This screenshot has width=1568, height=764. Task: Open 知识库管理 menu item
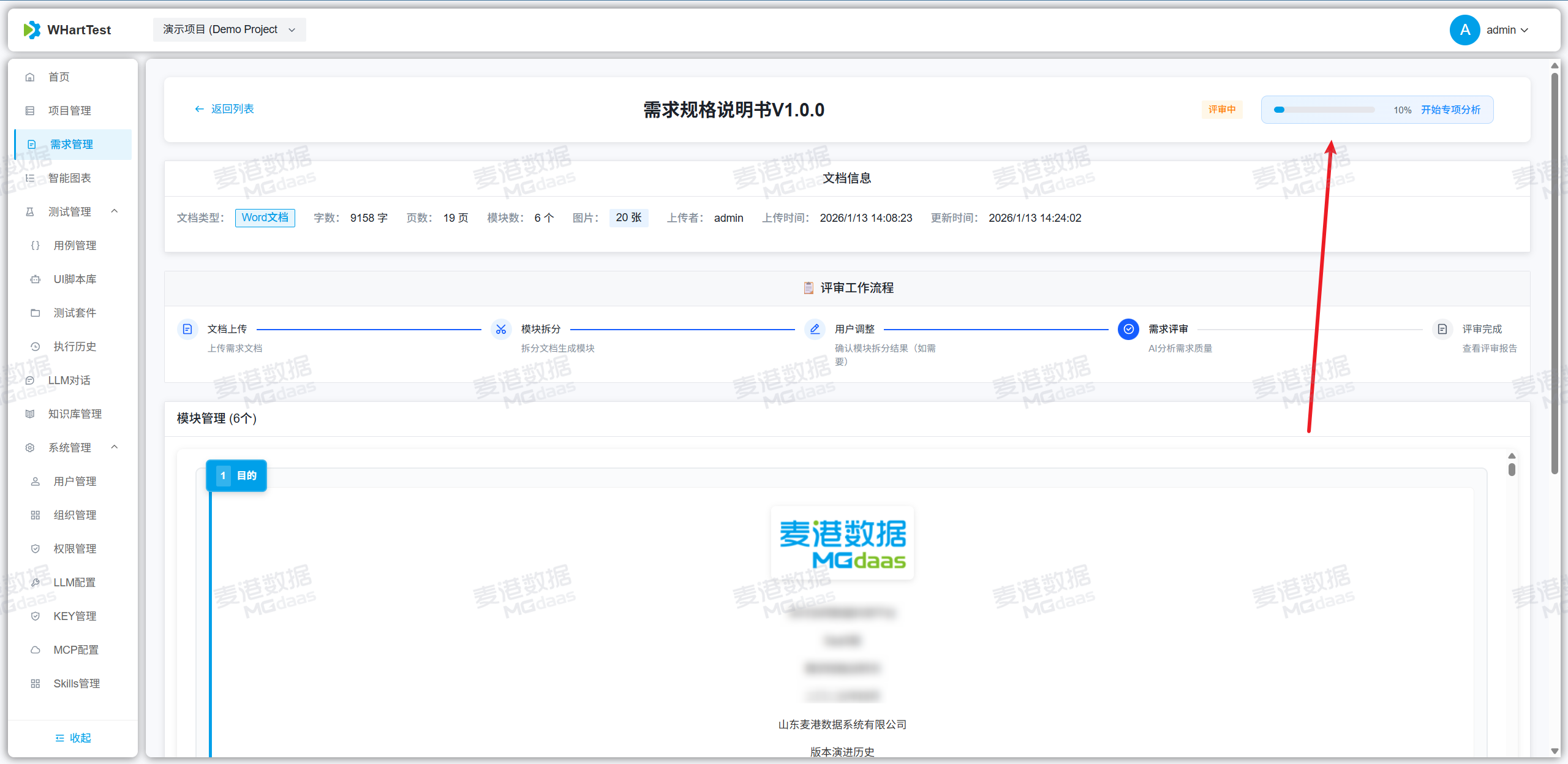(75, 414)
